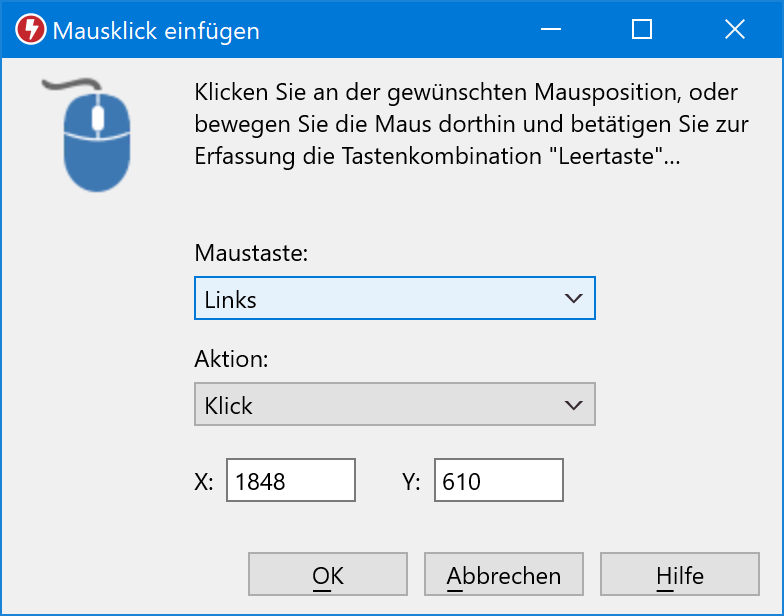Click the red lightning app icon in title bar
This screenshot has width=784, height=616.
click(x=31, y=30)
